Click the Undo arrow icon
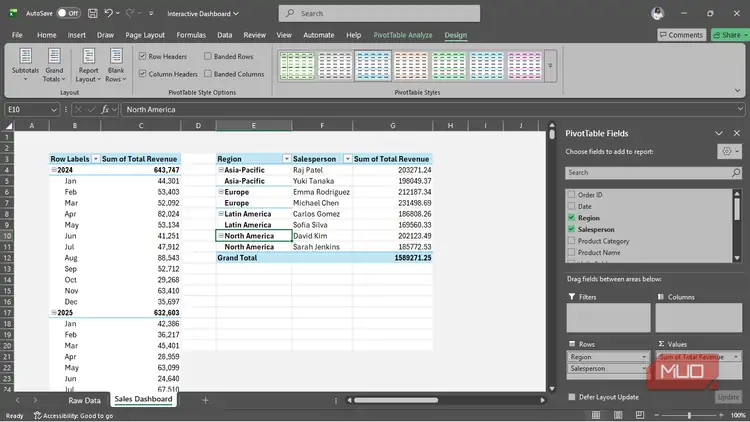The height and width of the screenshot is (422, 750). [109, 13]
